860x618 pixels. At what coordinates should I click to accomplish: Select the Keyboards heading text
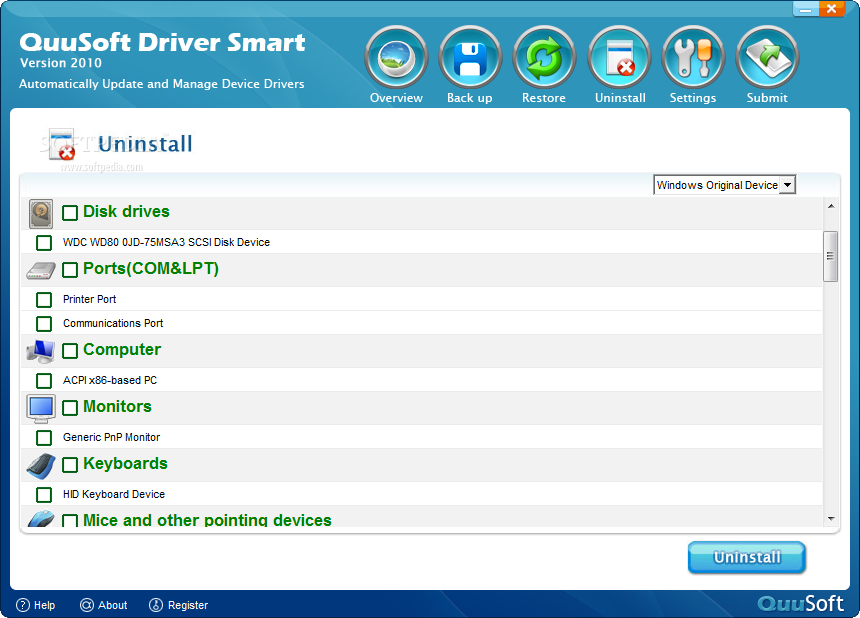point(126,464)
